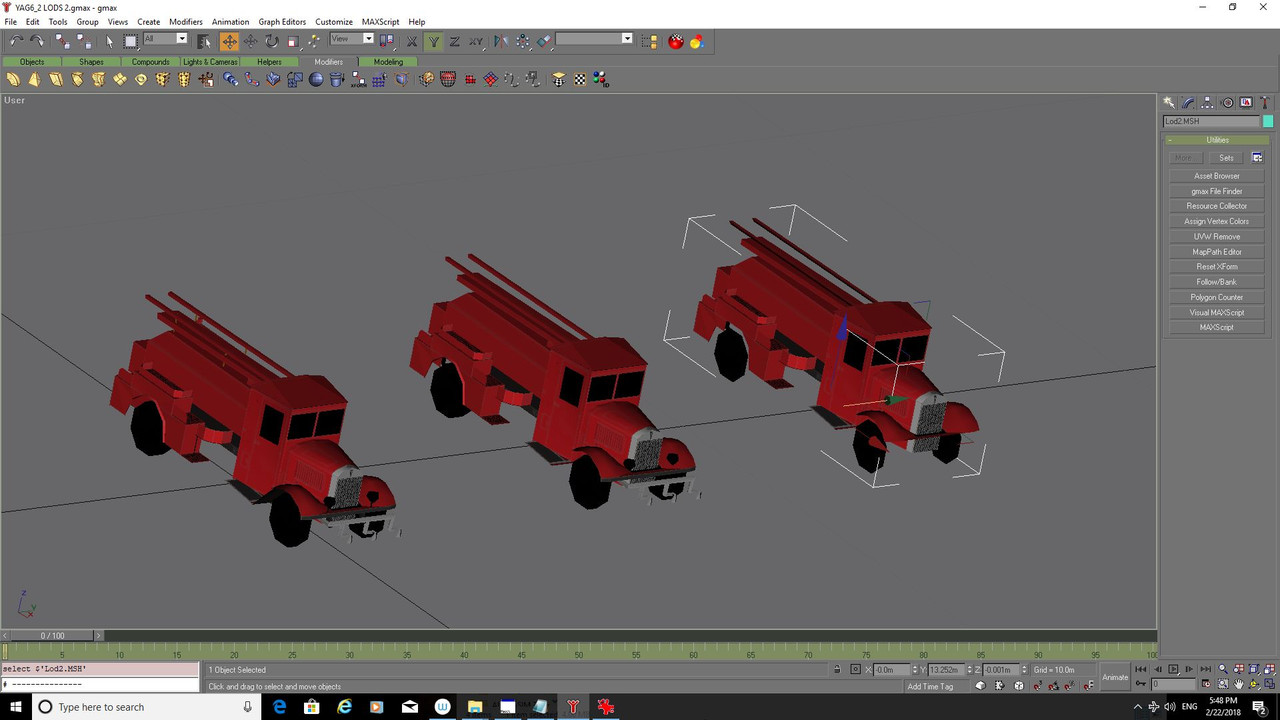Click Play Animation button

click(1173, 669)
